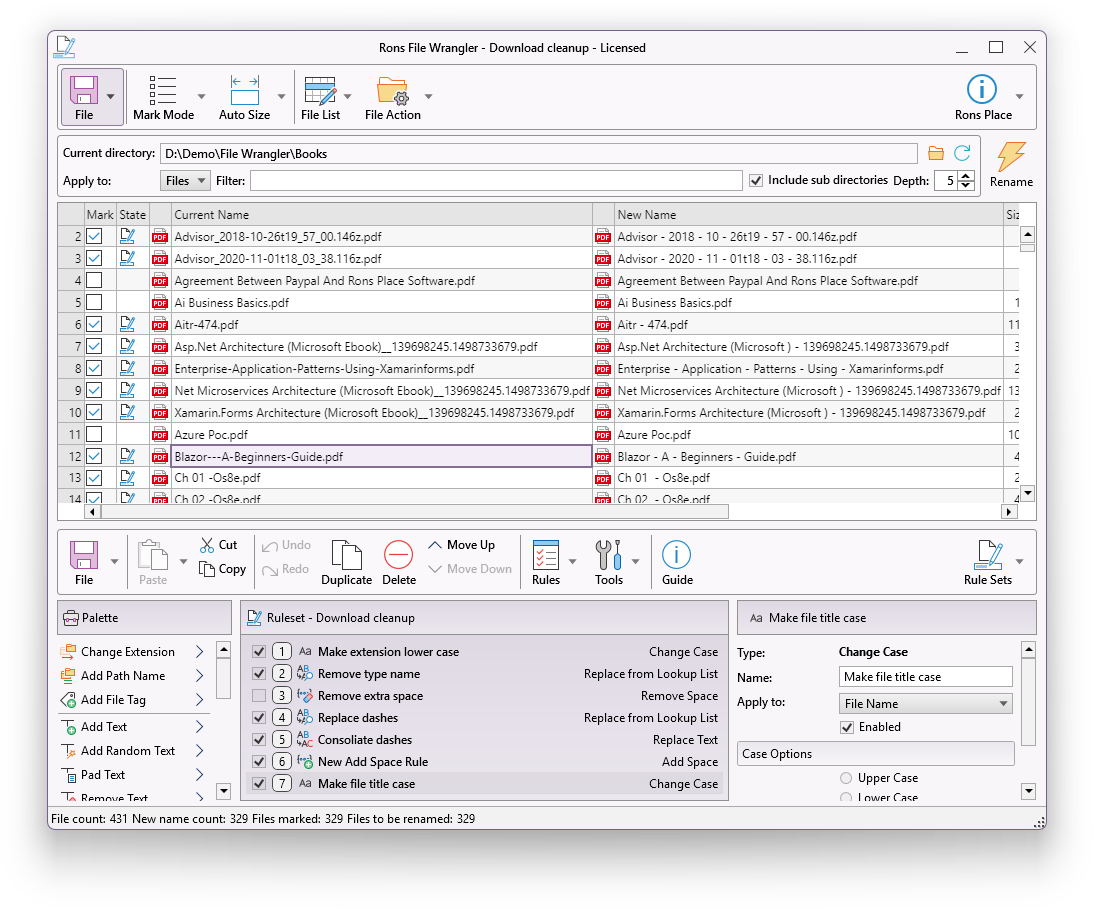1094x909 pixels.
Task: Click the Current Name column header
Action: tap(381, 215)
